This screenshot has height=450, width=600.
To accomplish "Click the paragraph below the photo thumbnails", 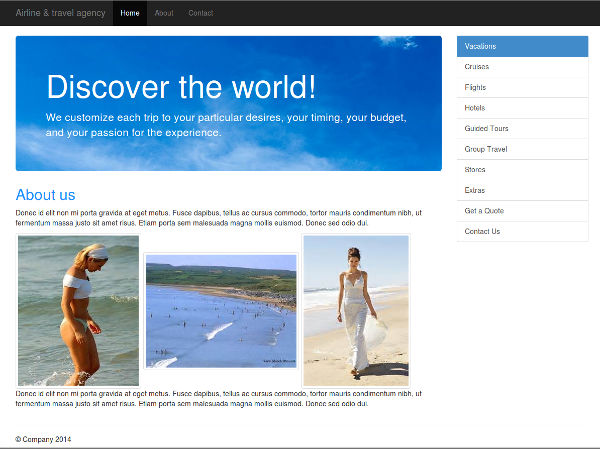I will 218,398.
